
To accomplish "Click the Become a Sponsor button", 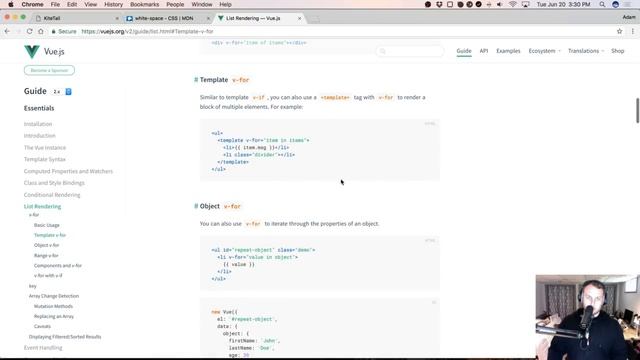I will click(49, 70).
